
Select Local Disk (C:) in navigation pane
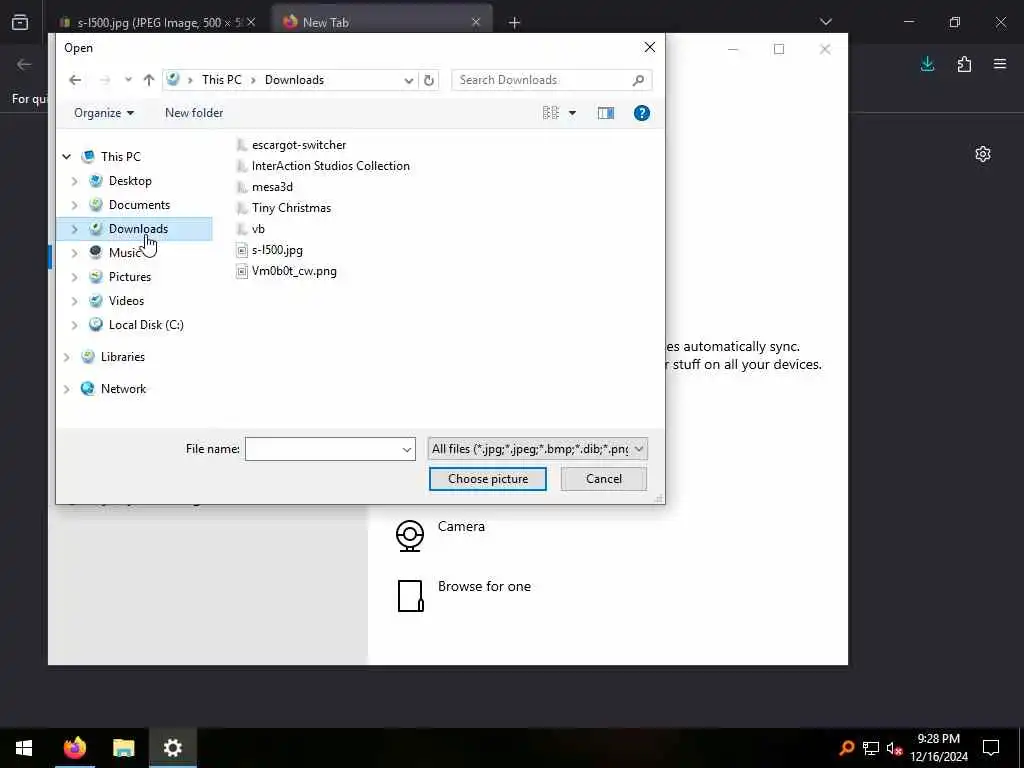click(146, 325)
